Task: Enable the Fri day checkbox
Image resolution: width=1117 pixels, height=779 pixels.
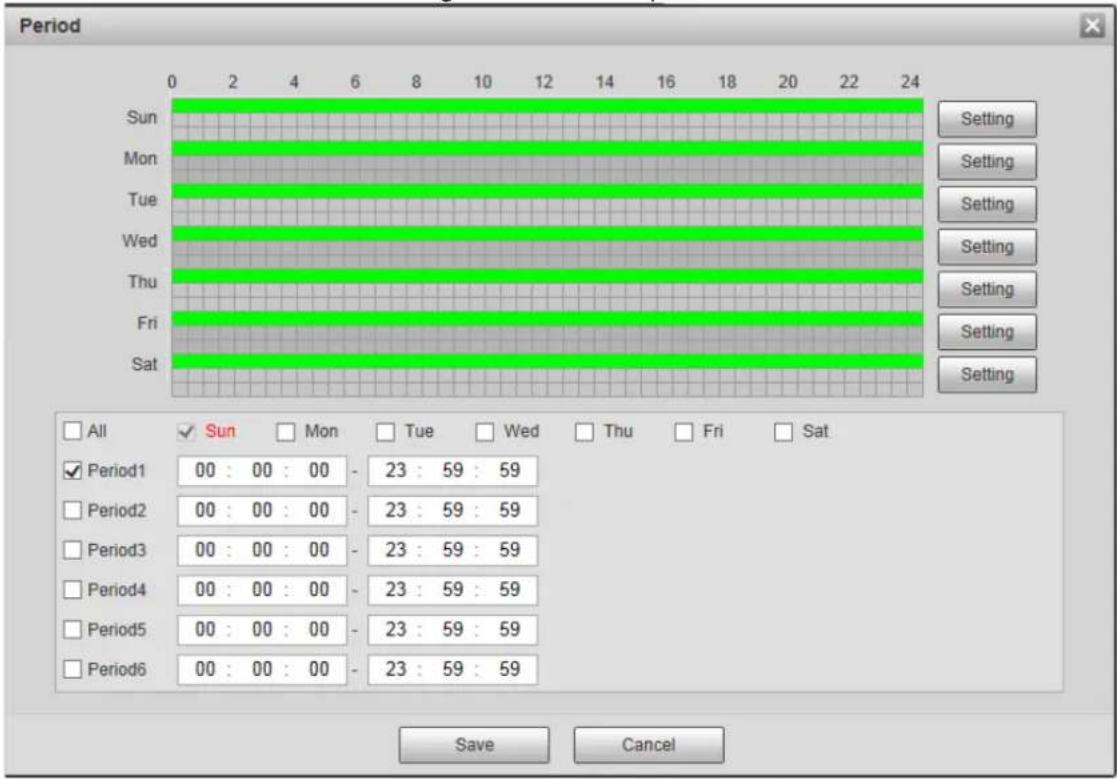Action: pyautogui.click(x=684, y=432)
